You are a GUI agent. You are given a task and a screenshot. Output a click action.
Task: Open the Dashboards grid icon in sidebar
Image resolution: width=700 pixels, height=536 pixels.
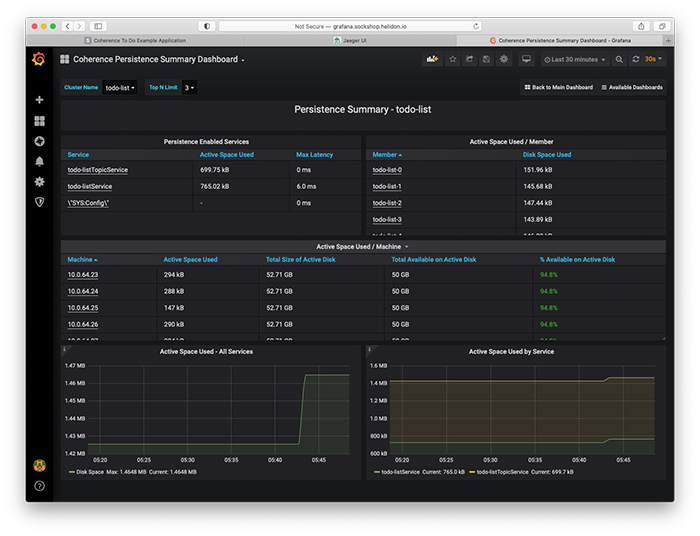click(x=39, y=120)
